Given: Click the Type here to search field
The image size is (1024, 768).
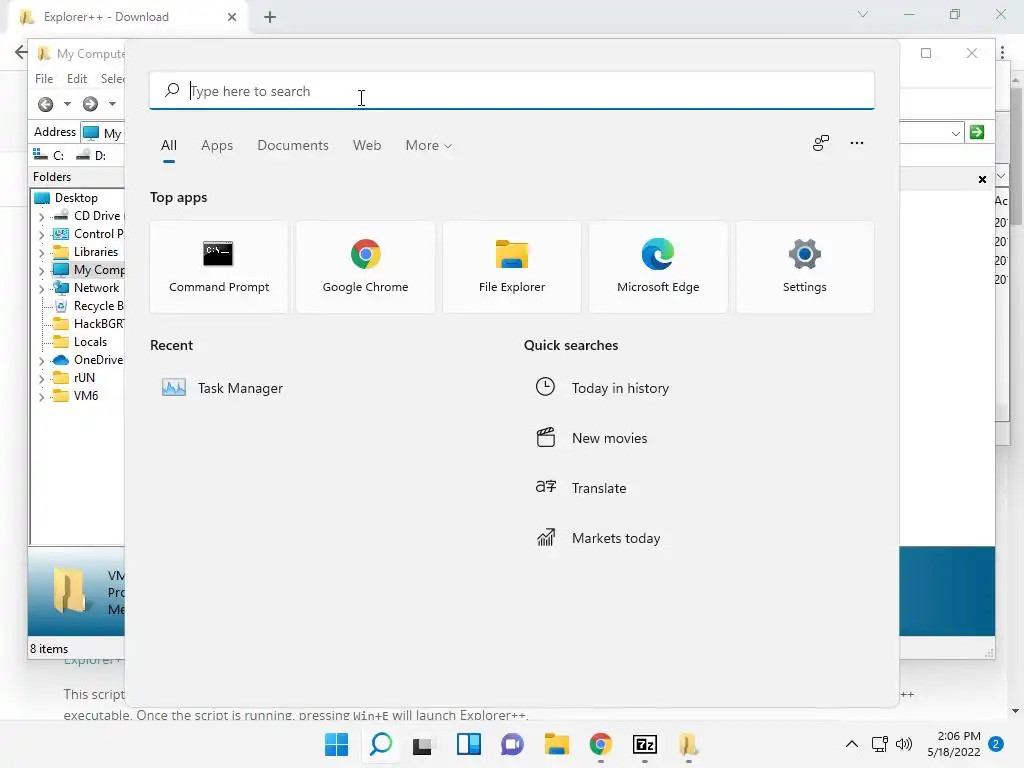Looking at the screenshot, I should pyautogui.click(x=512, y=91).
